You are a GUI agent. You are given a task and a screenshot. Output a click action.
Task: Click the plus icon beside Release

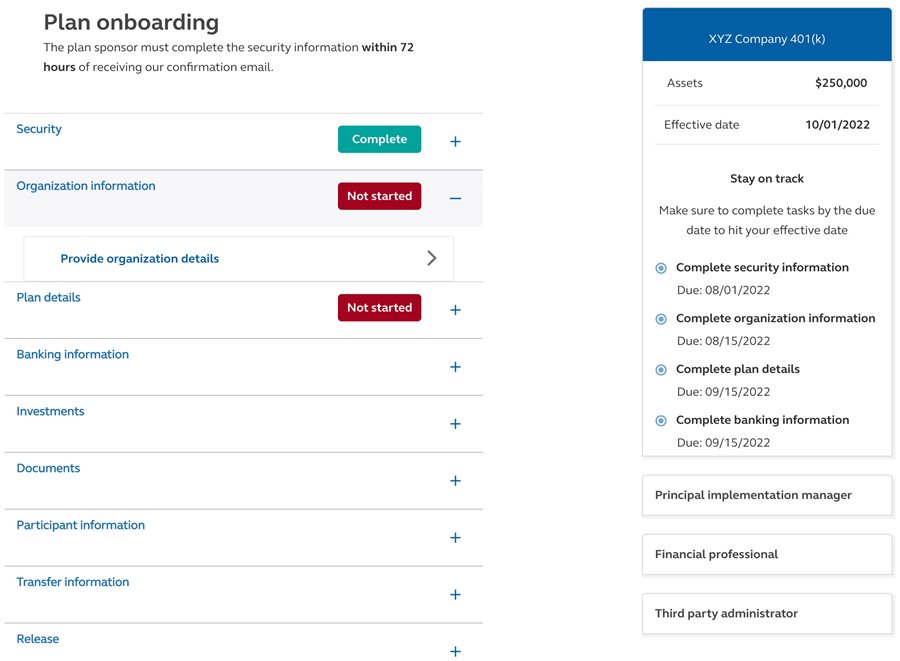coord(455,651)
